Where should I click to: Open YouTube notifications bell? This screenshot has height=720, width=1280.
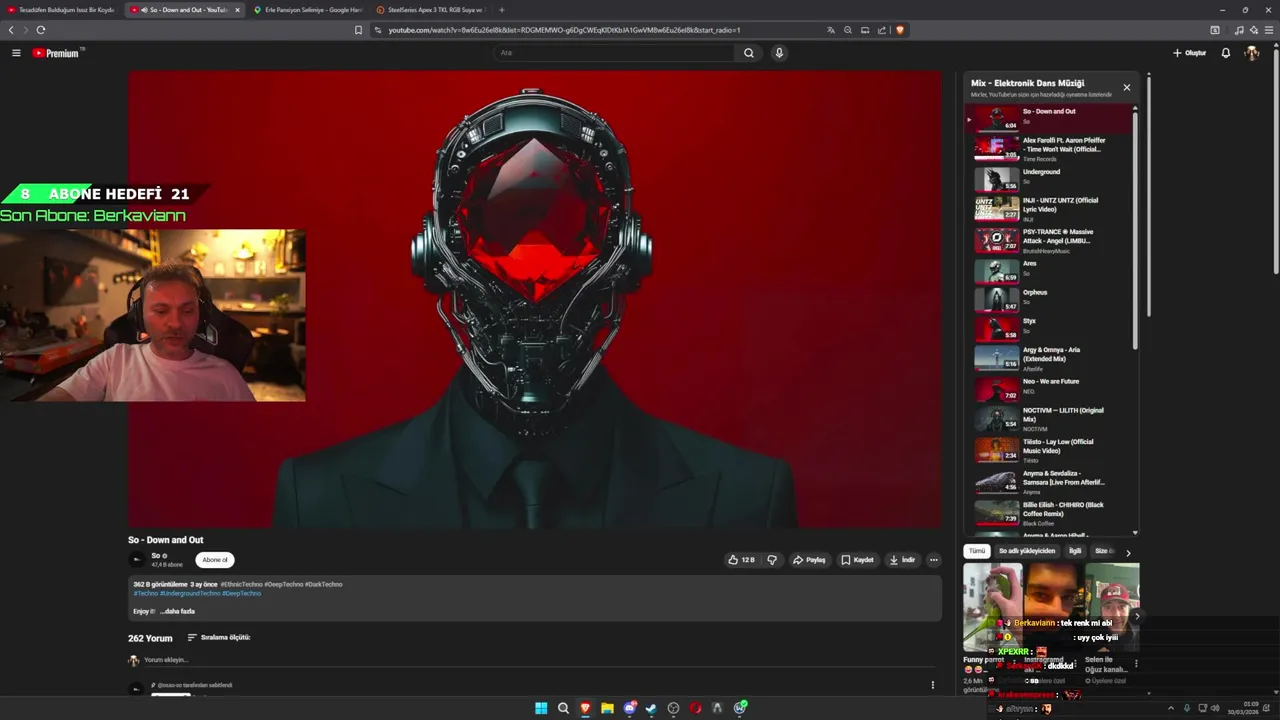click(x=1226, y=53)
